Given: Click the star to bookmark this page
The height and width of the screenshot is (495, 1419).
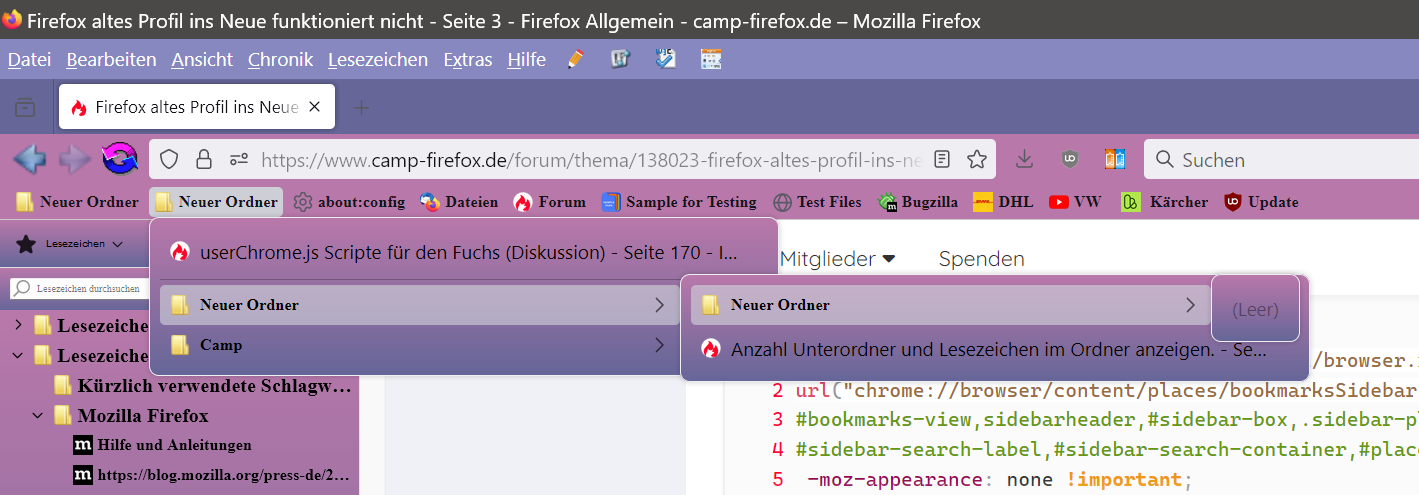Looking at the screenshot, I should pyautogui.click(x=977, y=159).
